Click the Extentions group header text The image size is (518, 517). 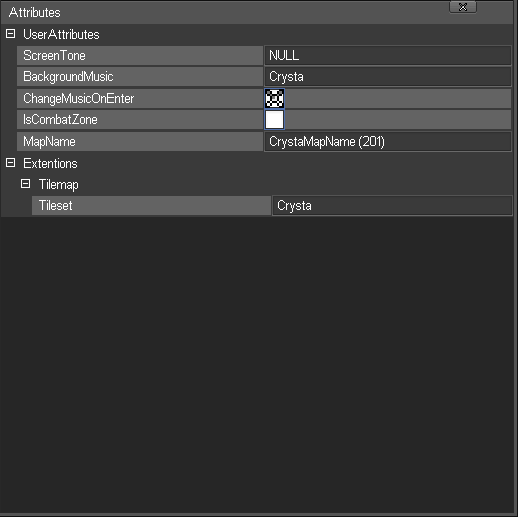point(50,163)
